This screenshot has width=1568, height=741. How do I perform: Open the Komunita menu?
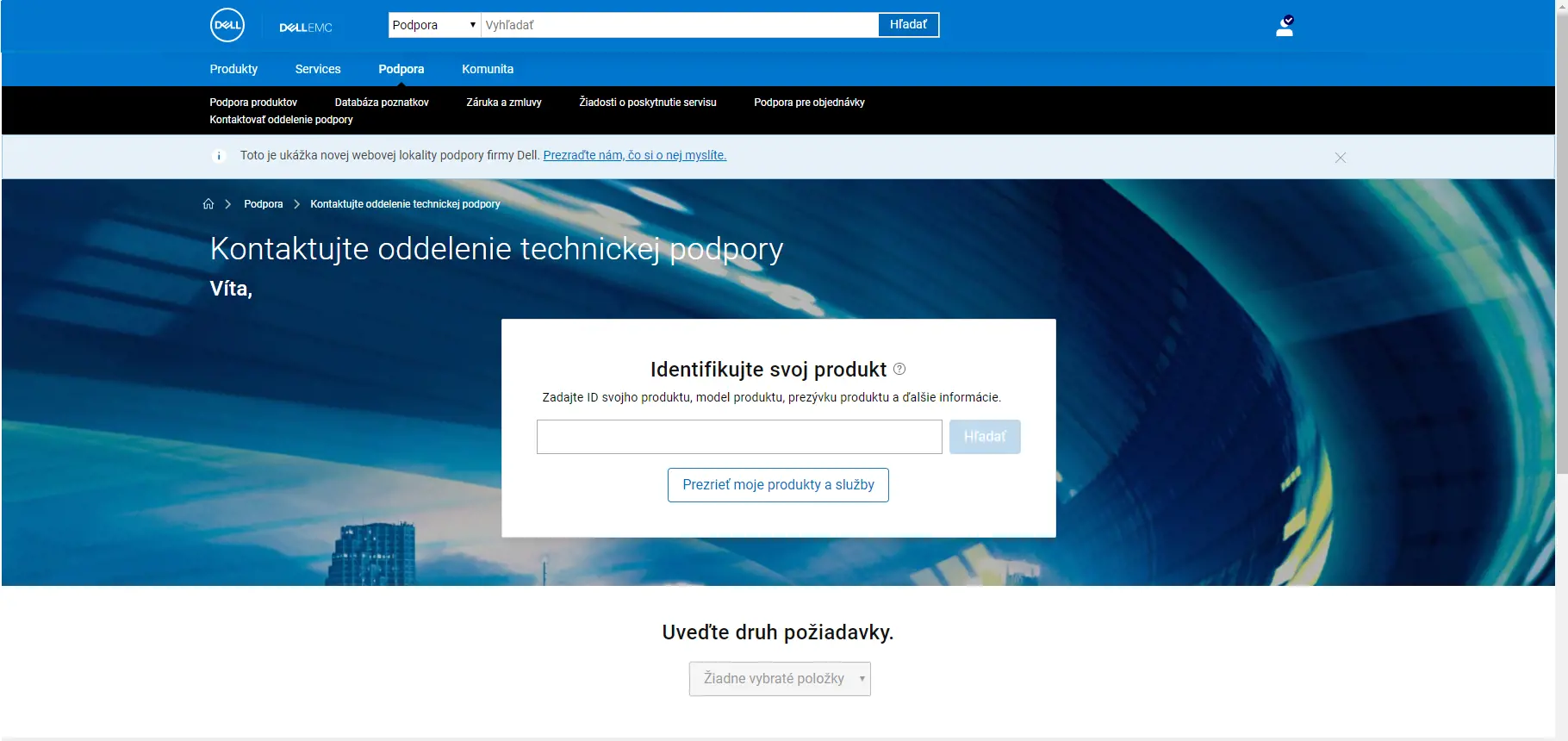click(x=488, y=69)
